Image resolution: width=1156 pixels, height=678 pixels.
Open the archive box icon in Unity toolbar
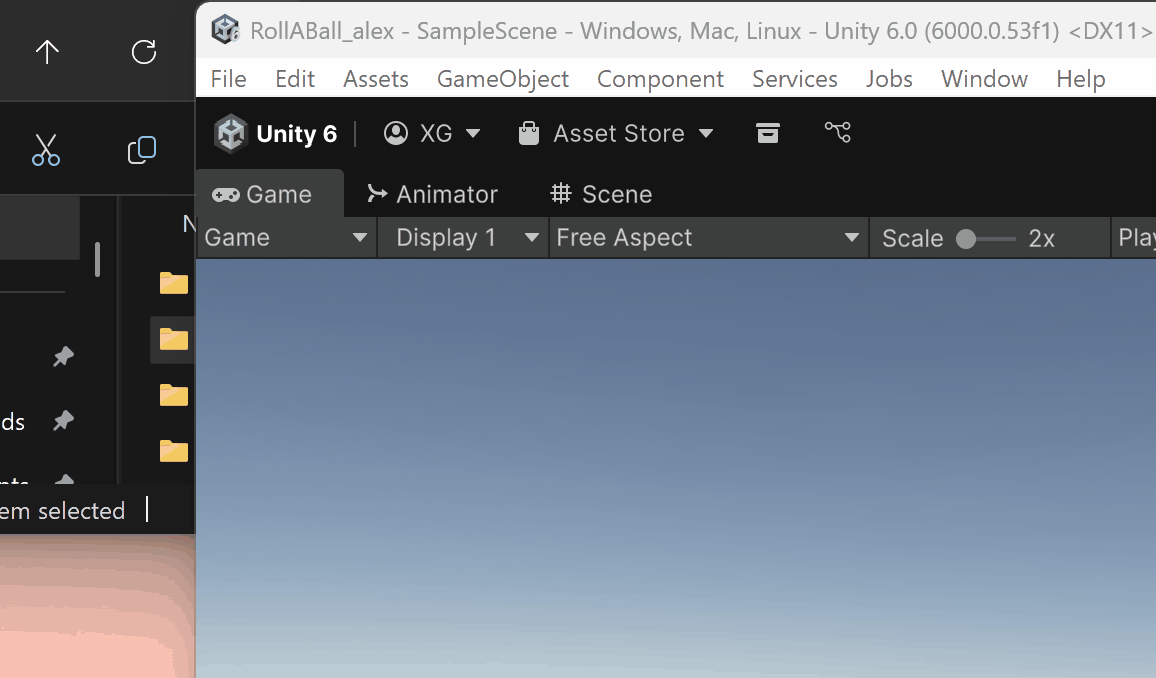pos(768,133)
